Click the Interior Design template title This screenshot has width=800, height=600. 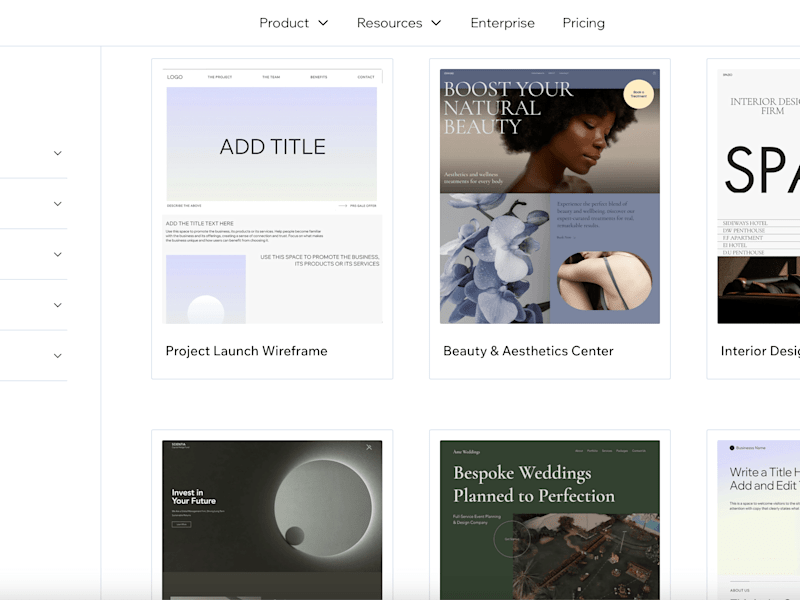pyautogui.click(x=760, y=351)
